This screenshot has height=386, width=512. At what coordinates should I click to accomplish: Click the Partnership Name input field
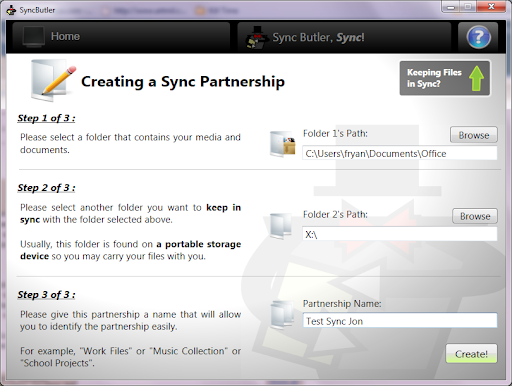click(x=400, y=321)
